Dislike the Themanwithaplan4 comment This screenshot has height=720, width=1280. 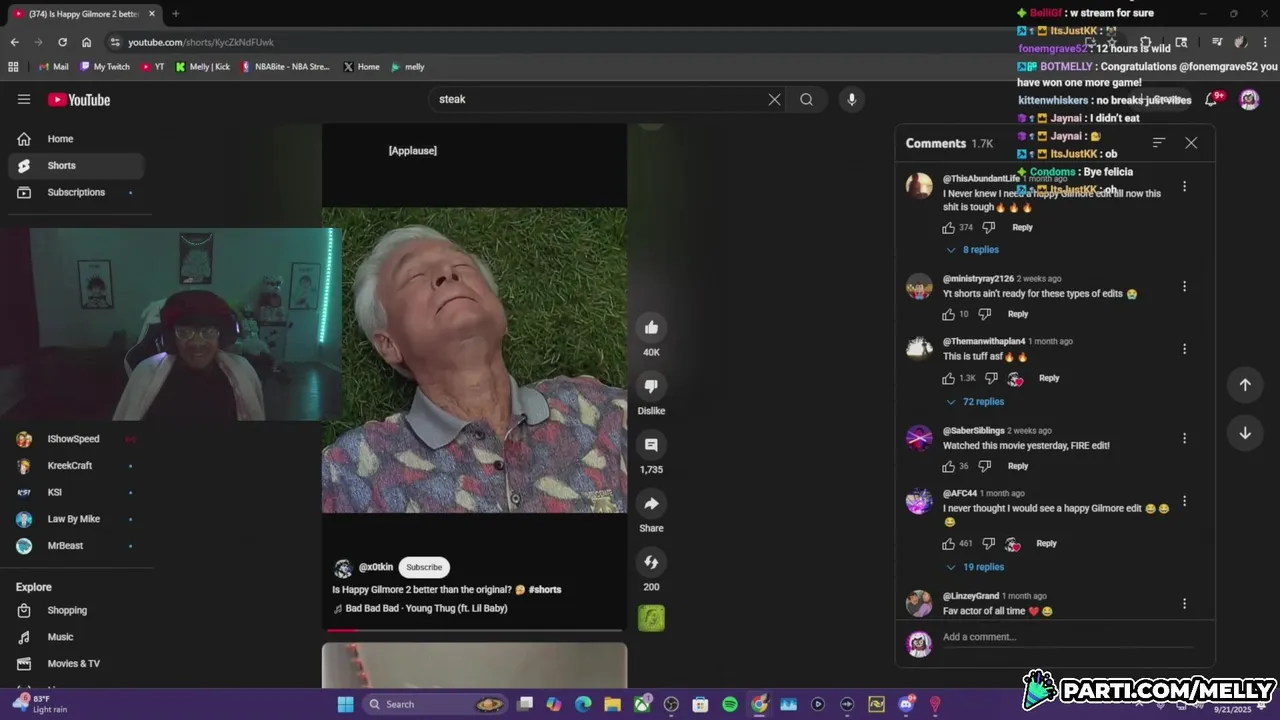991,378
